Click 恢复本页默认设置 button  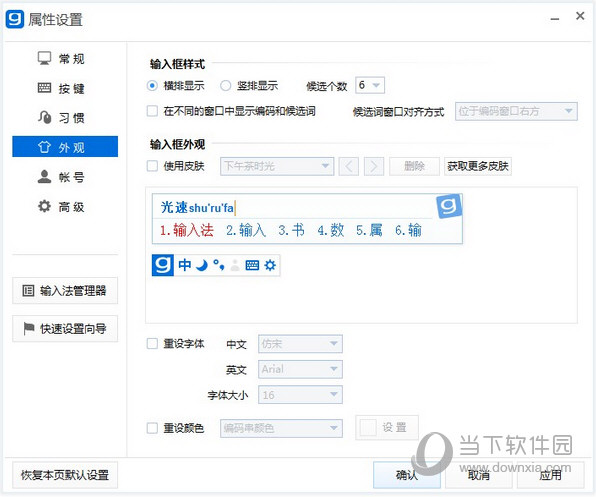pyautogui.click(x=65, y=475)
